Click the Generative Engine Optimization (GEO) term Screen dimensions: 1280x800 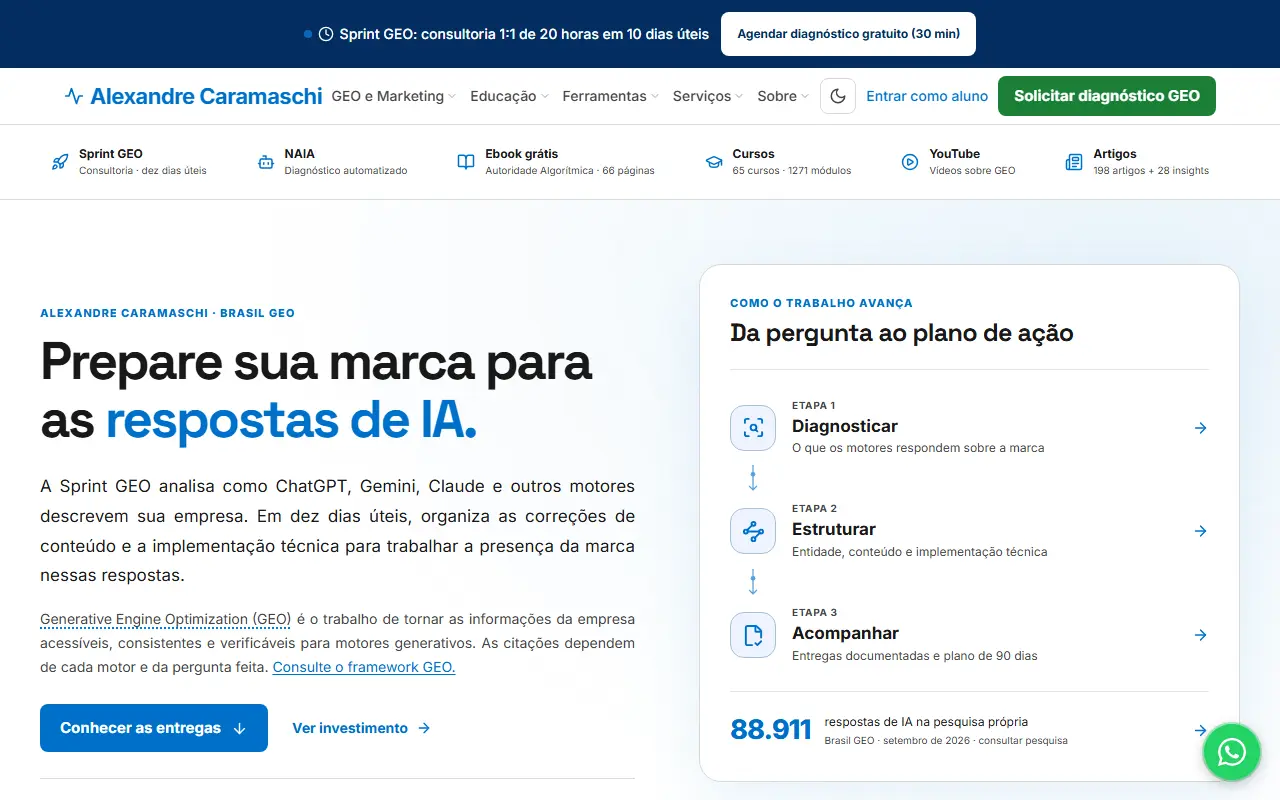(x=165, y=619)
